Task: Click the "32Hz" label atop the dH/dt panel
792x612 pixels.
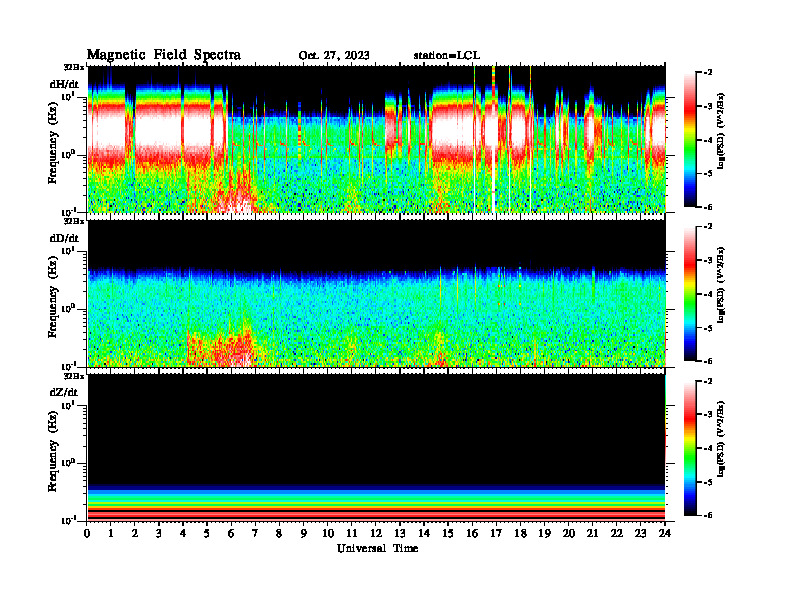Action: (x=74, y=67)
